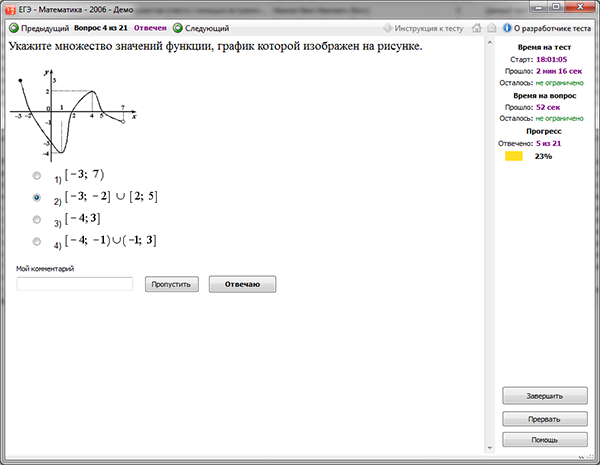Click the Завершить button

[545, 396]
